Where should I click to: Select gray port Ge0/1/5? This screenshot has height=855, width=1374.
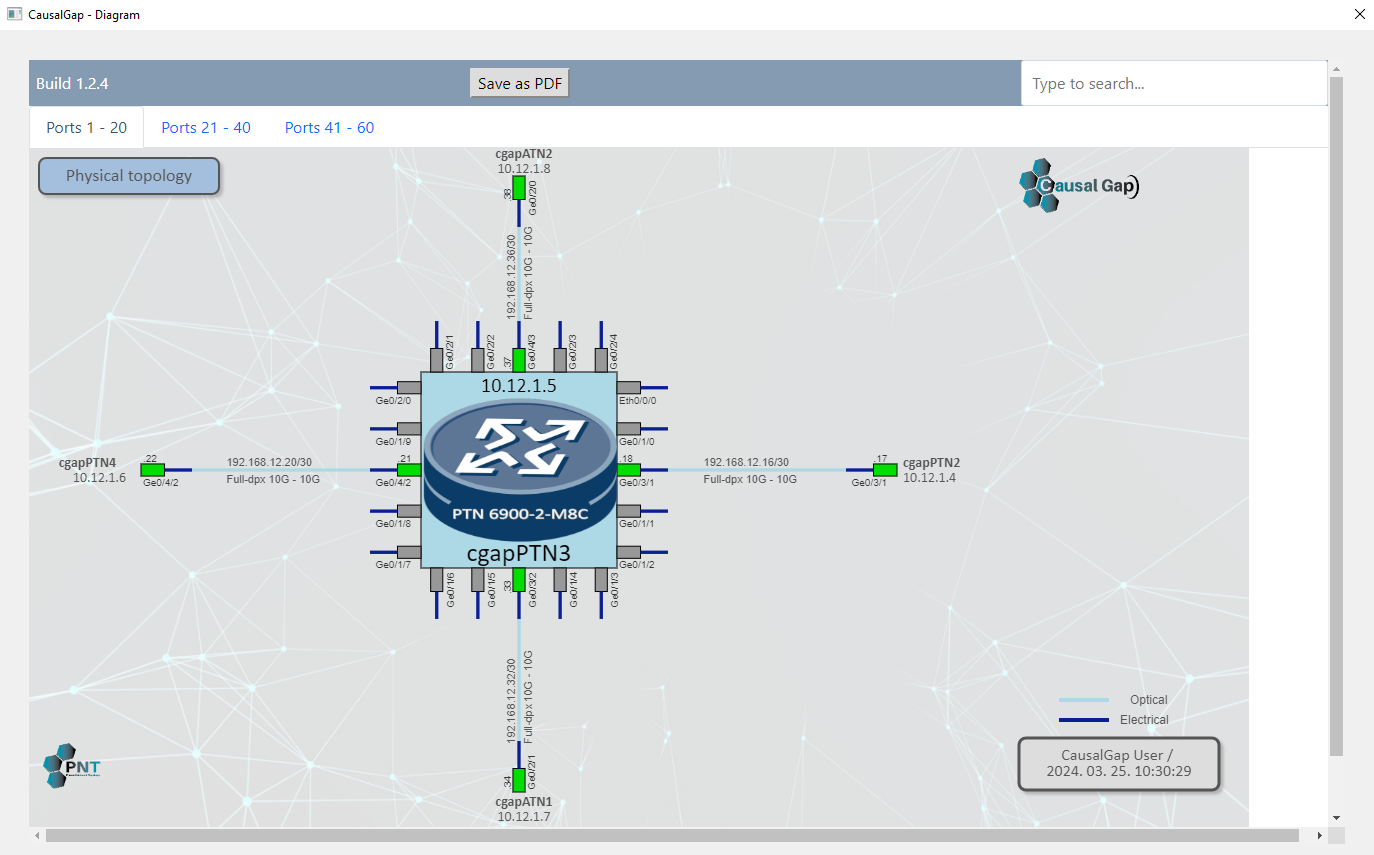478,580
